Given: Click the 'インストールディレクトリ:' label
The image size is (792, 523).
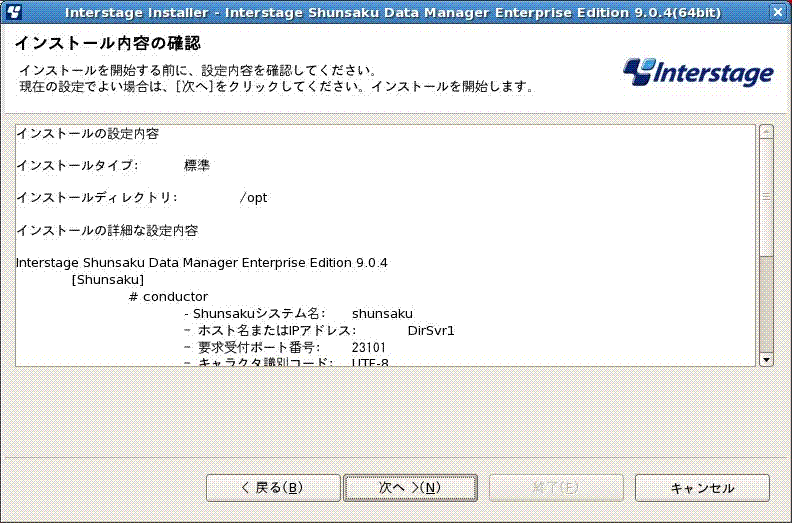Looking at the screenshot, I should pyautogui.click(x=97, y=198).
